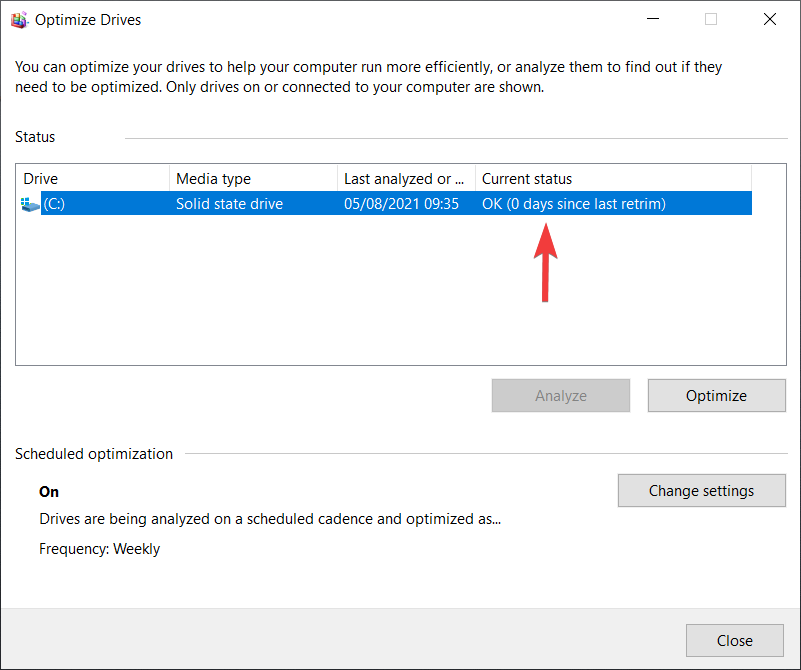Close the window using the X icon
Viewport: 801px width, 670px height.
[769, 19]
